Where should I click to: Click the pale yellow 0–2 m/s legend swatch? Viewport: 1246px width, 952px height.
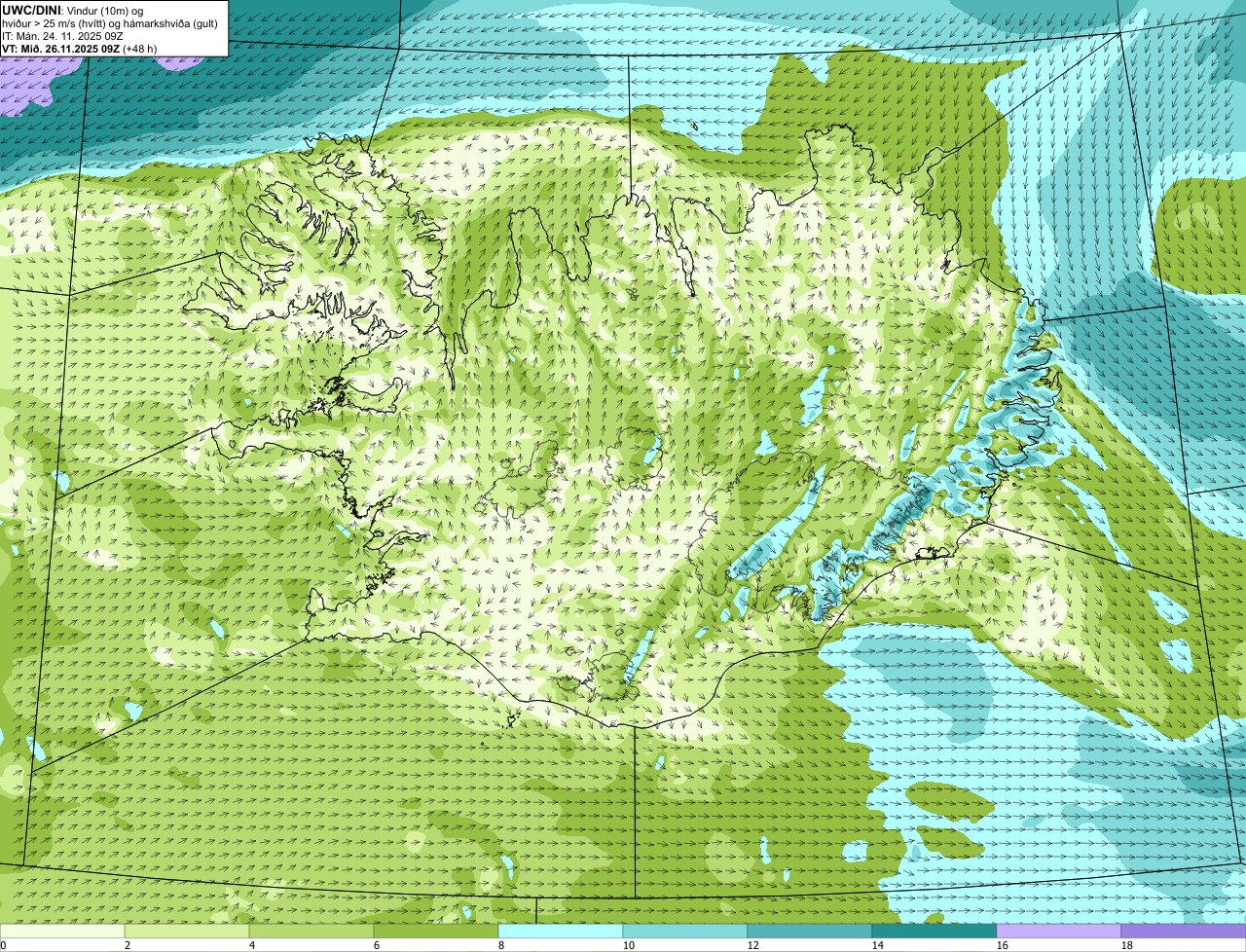point(62,932)
